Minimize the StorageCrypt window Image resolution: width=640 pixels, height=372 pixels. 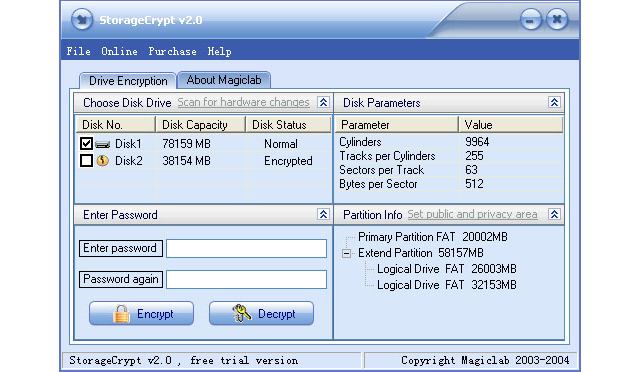point(531,20)
